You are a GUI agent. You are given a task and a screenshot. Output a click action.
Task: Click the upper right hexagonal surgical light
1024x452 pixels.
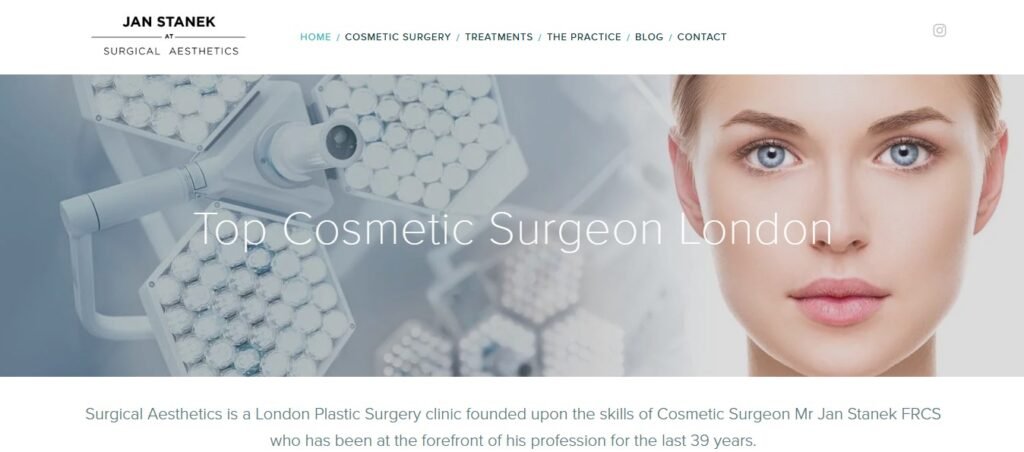tap(420, 140)
